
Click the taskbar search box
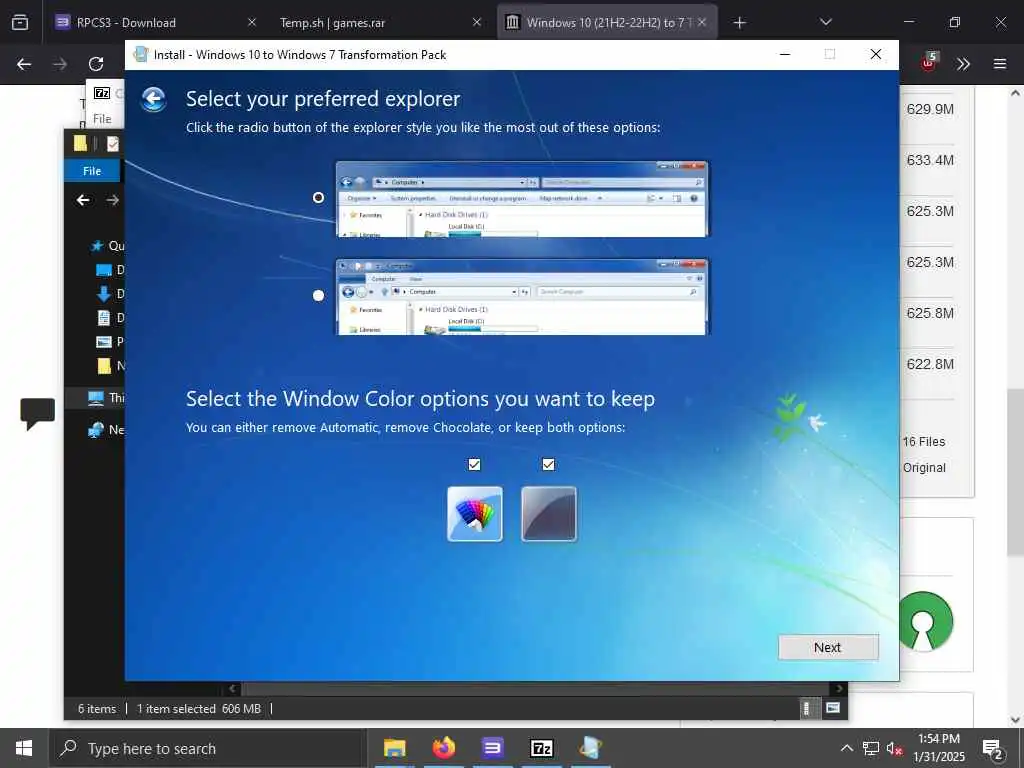click(x=206, y=748)
